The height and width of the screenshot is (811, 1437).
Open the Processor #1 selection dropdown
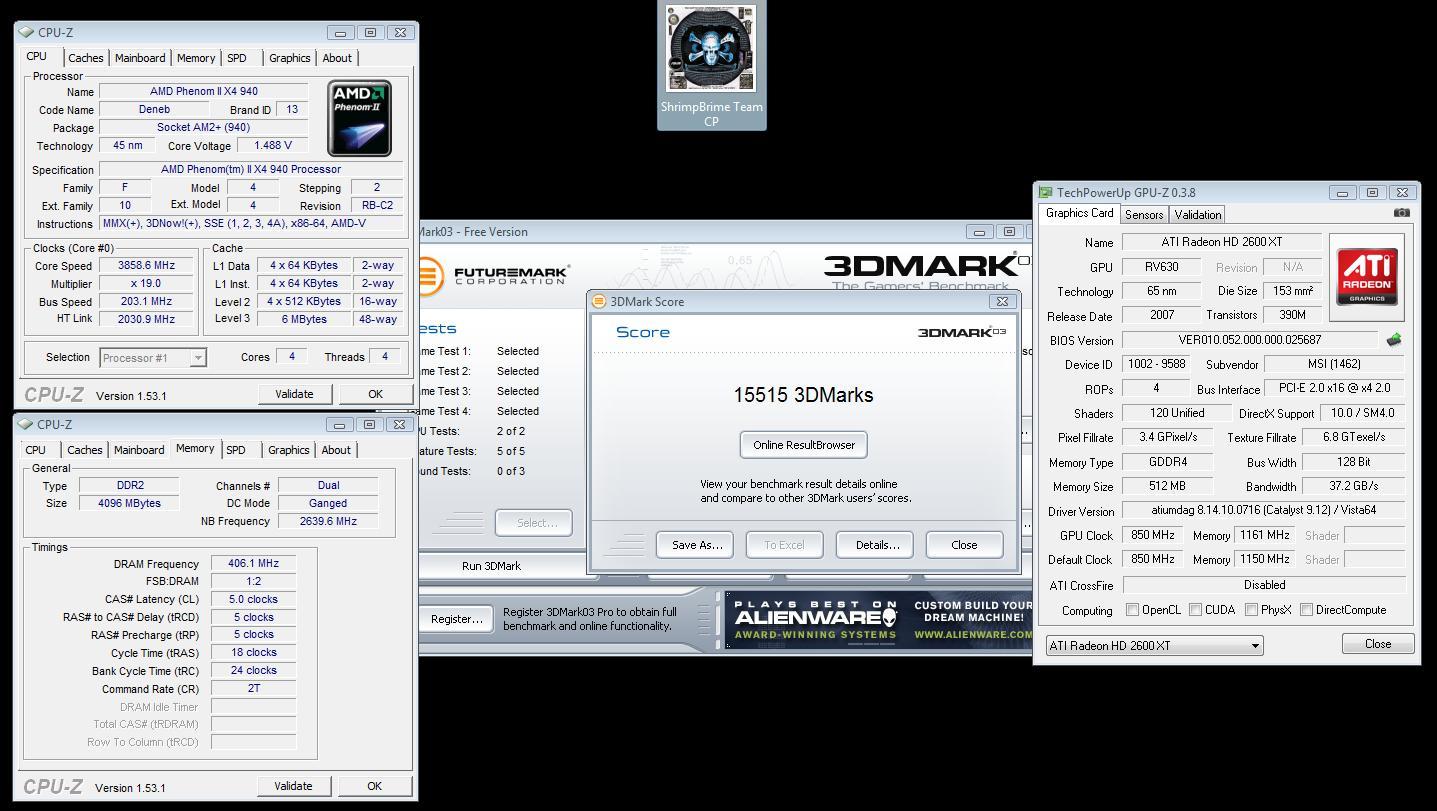click(153, 357)
